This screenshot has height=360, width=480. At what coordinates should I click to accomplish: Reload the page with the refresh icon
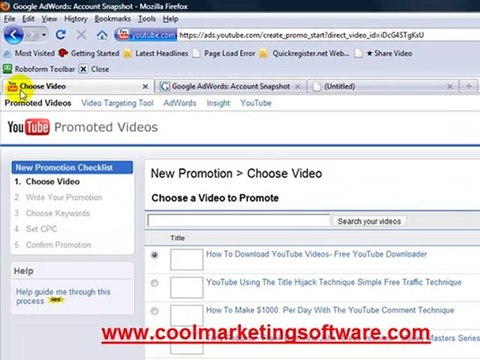pyautogui.click(x=61, y=34)
